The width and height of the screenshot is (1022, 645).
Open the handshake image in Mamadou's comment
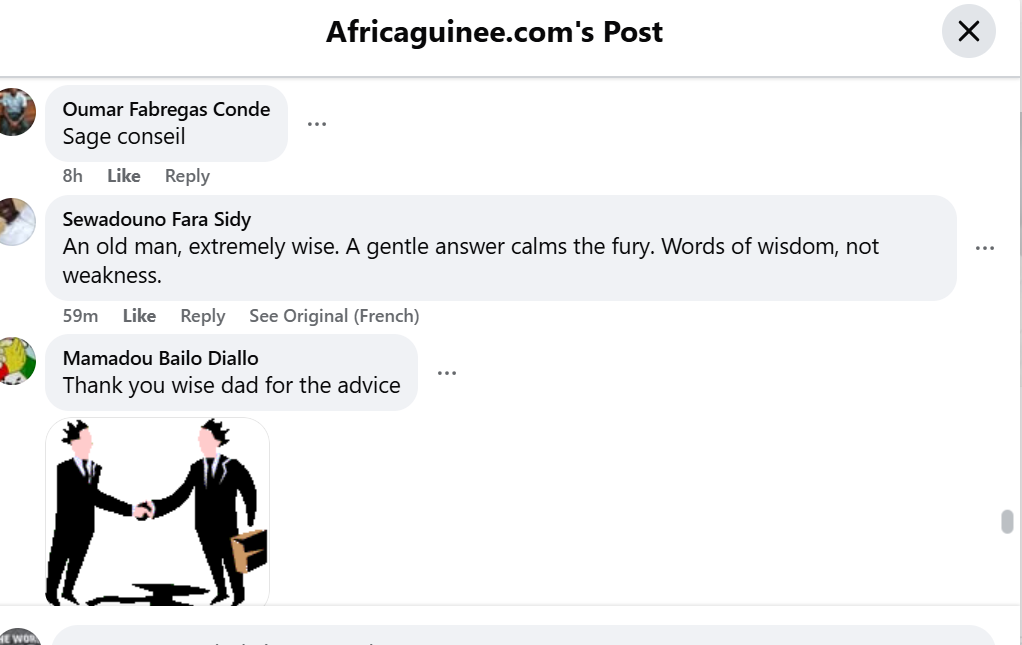tap(157, 511)
